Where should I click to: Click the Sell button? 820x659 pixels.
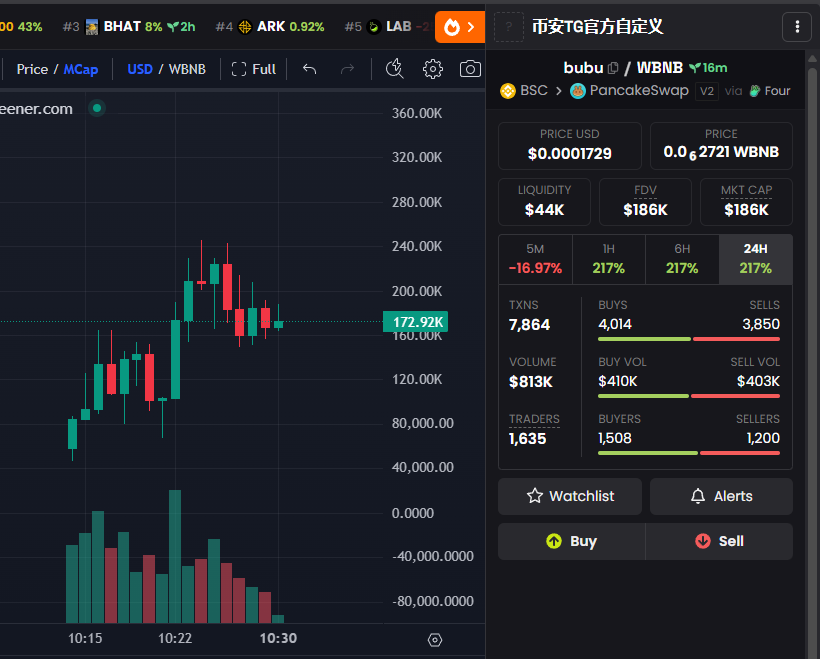(x=719, y=541)
